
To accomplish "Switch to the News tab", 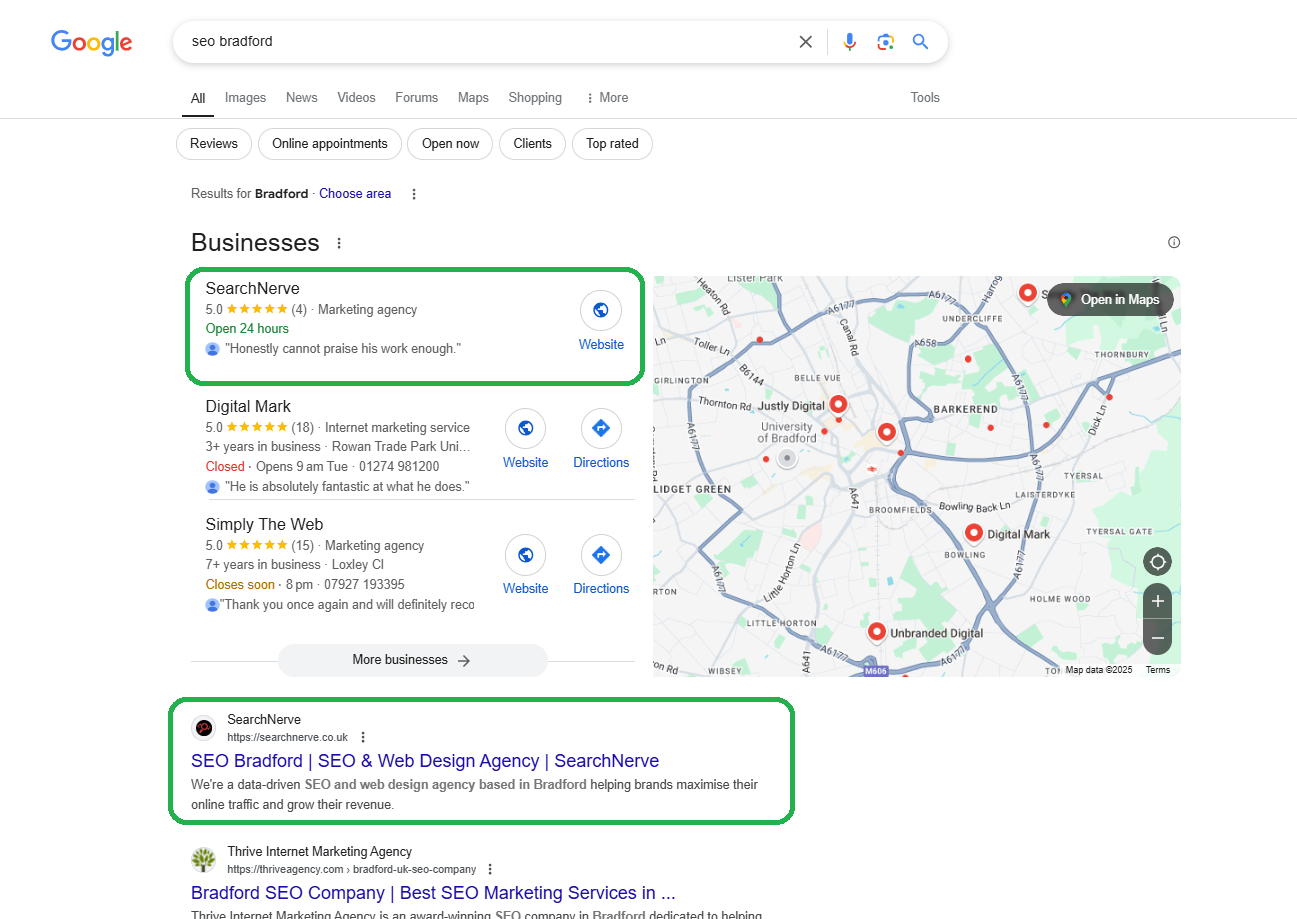I will pyautogui.click(x=301, y=98).
